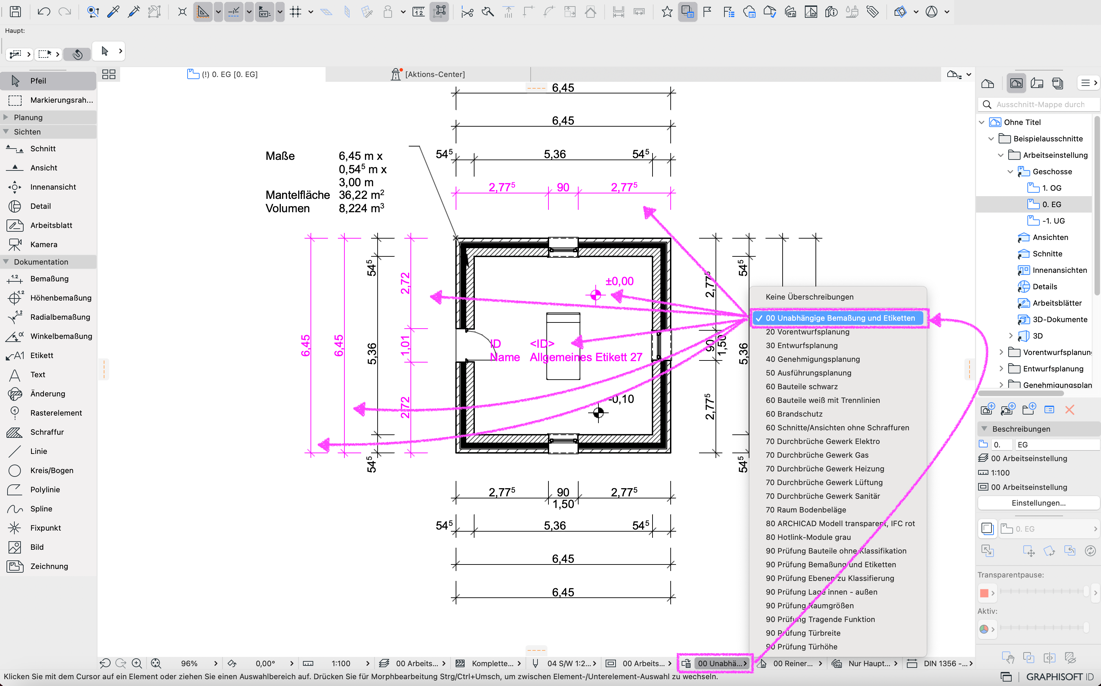This screenshot has width=1101, height=686.
Task: Toggle the snap points icon
Action: (x=234, y=12)
